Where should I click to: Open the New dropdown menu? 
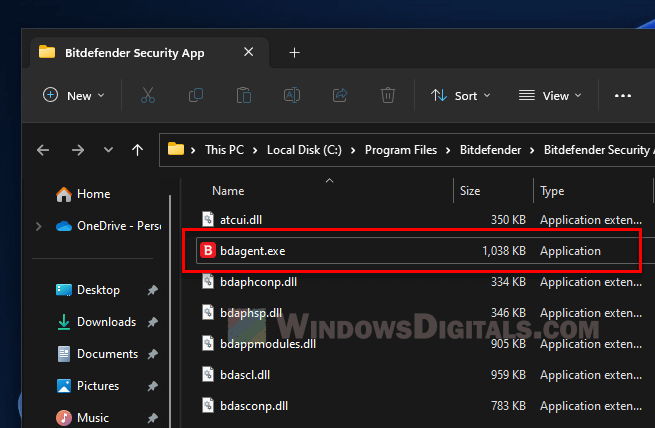[74, 96]
